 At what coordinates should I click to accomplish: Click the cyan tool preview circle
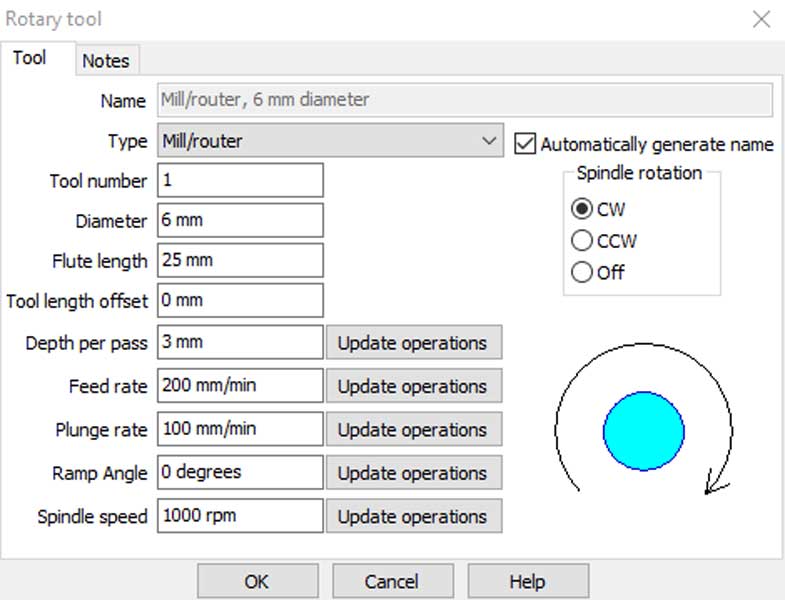click(644, 431)
